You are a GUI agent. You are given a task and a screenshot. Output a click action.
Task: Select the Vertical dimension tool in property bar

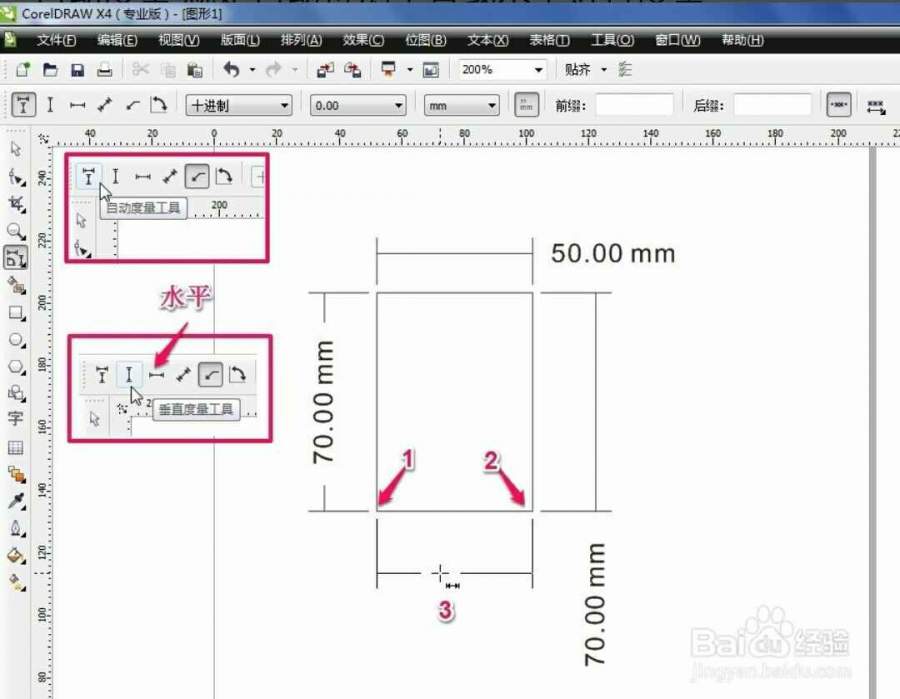point(51,106)
